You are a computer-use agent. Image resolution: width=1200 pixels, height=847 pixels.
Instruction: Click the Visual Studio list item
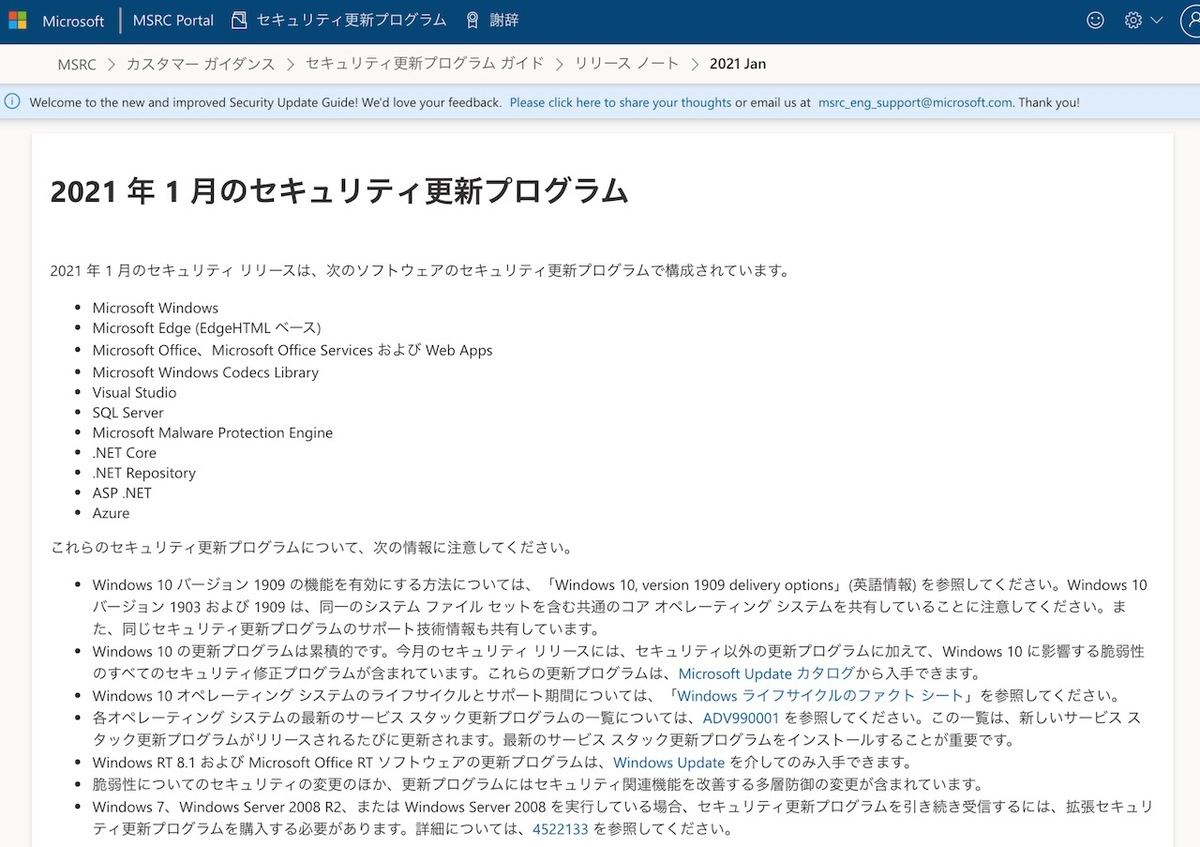tap(134, 393)
